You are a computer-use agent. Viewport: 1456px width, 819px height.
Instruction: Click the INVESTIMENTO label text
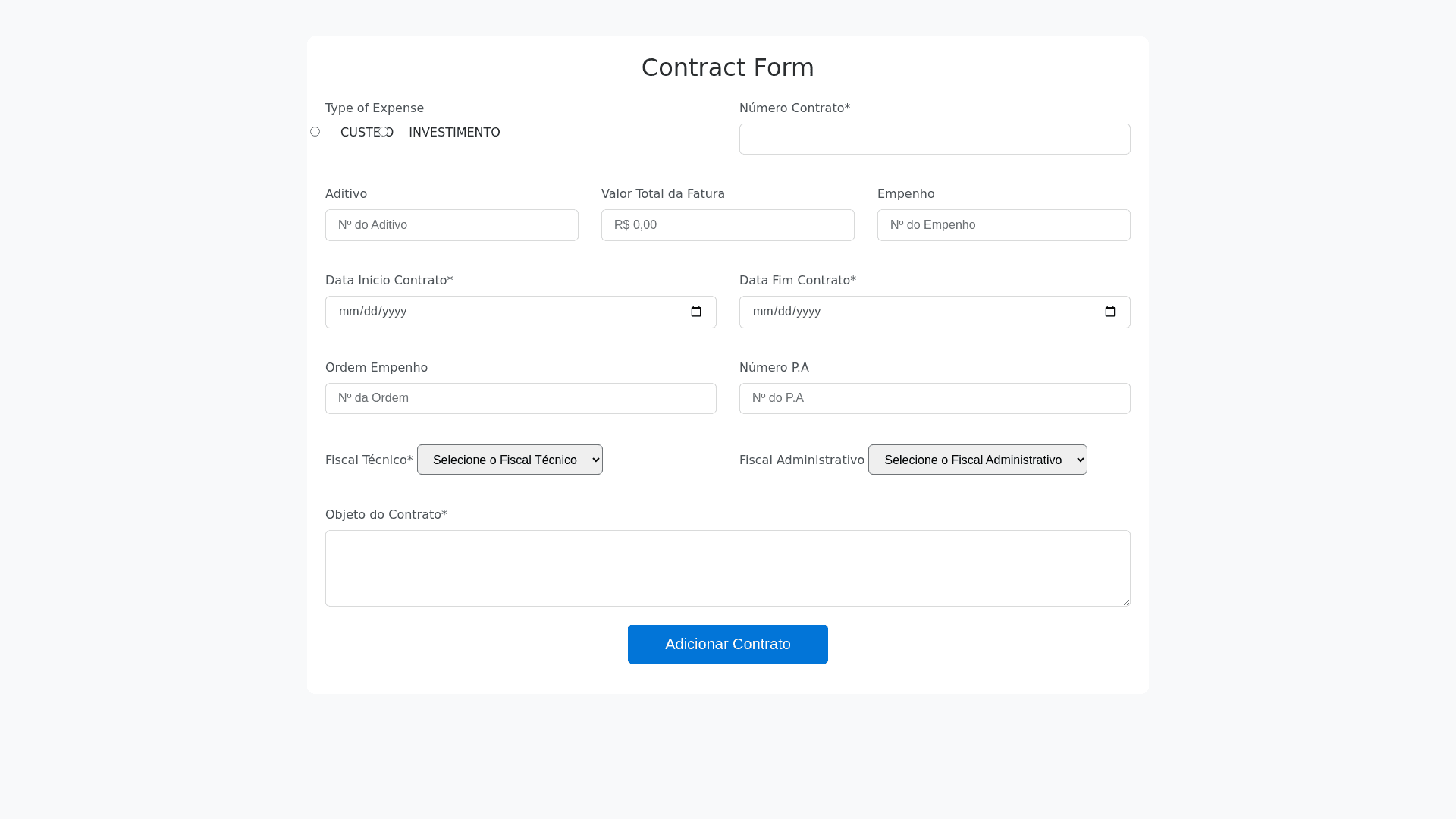click(454, 133)
